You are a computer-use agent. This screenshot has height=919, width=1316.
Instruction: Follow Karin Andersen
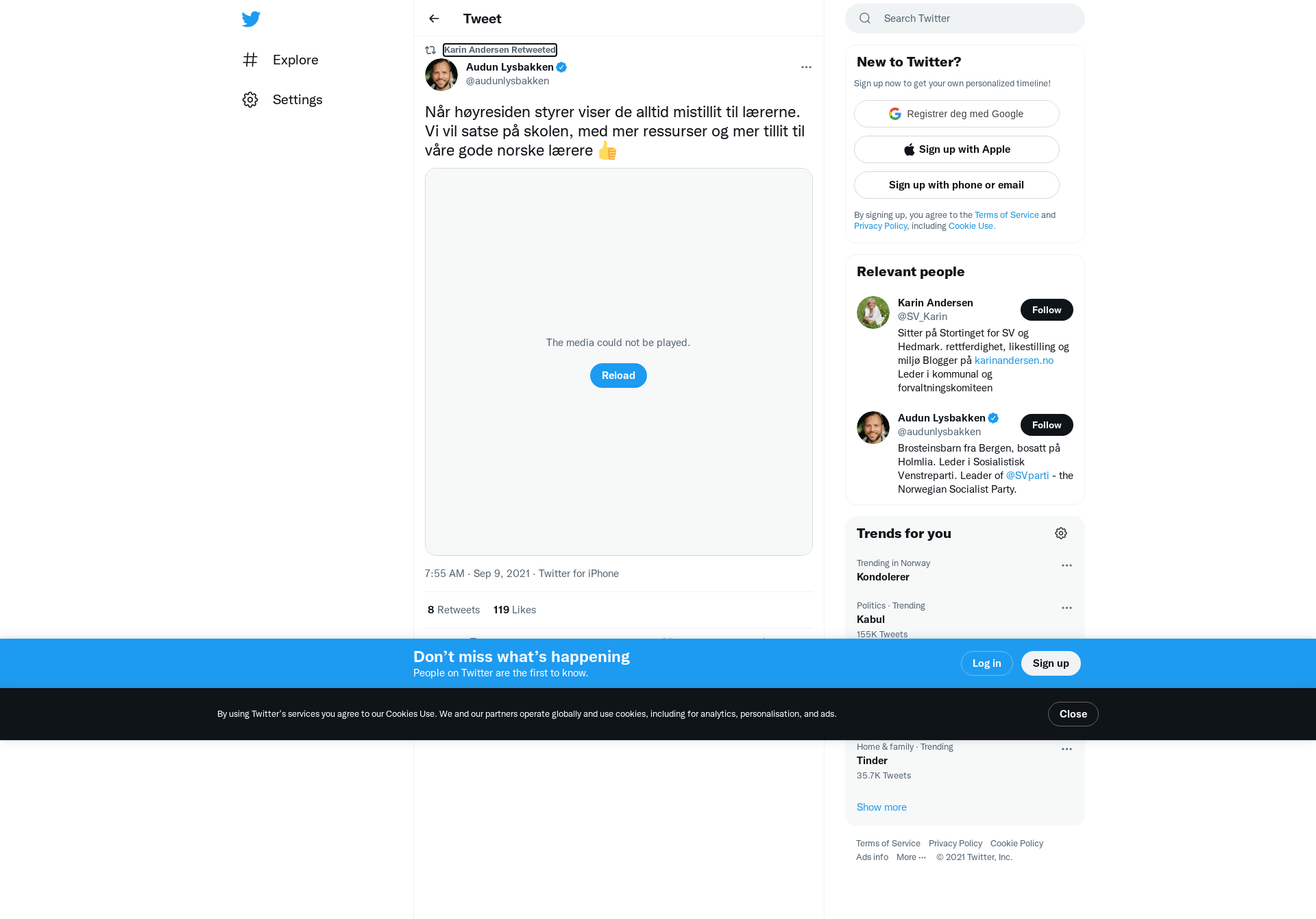pyautogui.click(x=1047, y=310)
